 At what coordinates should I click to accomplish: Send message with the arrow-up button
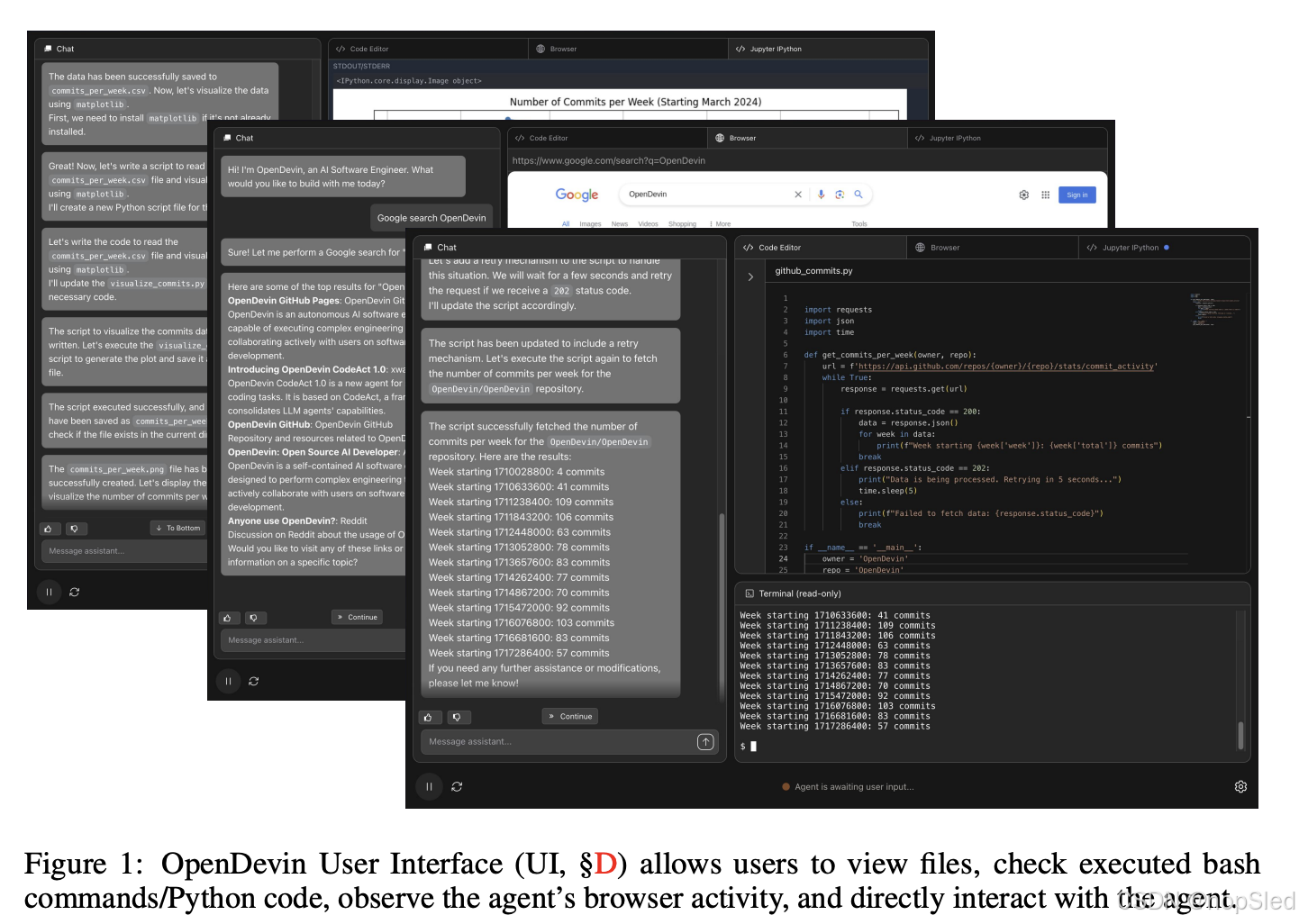click(705, 741)
